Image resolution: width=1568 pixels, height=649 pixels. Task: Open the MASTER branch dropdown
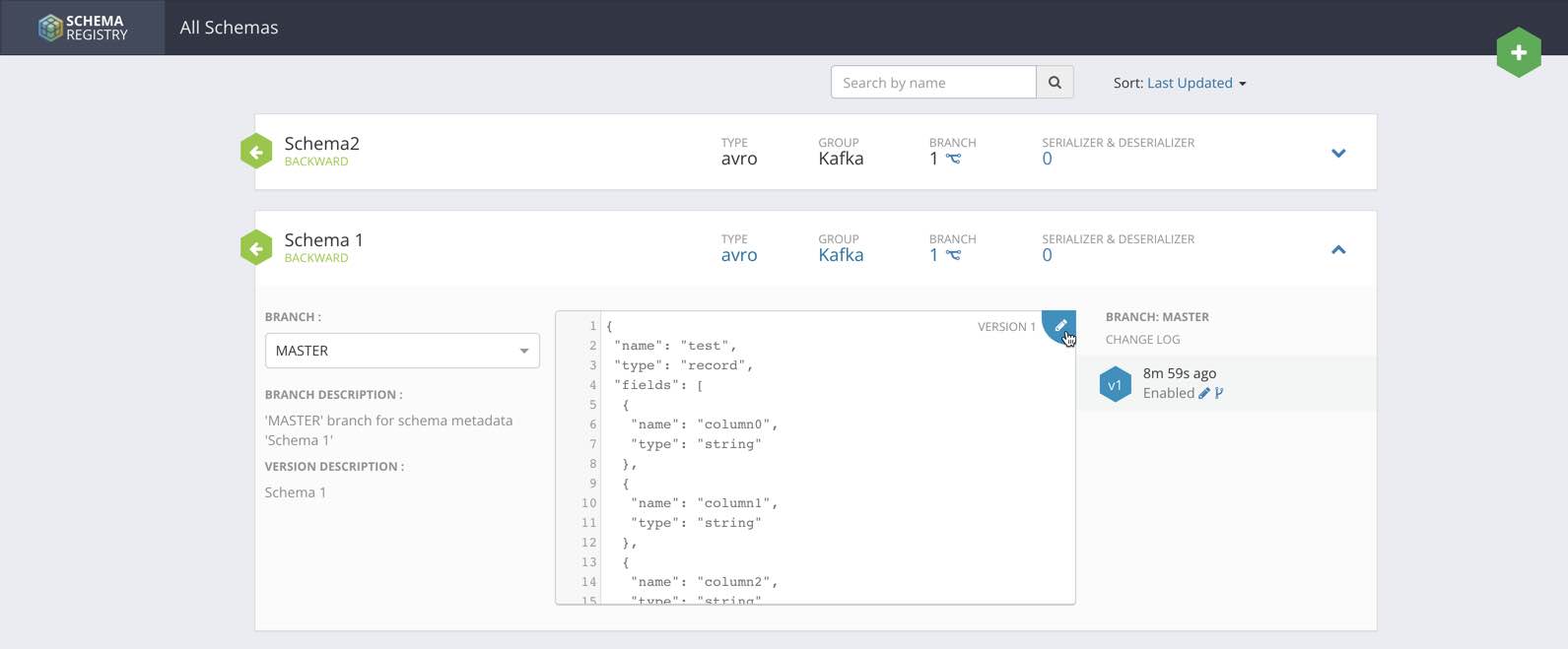click(402, 351)
